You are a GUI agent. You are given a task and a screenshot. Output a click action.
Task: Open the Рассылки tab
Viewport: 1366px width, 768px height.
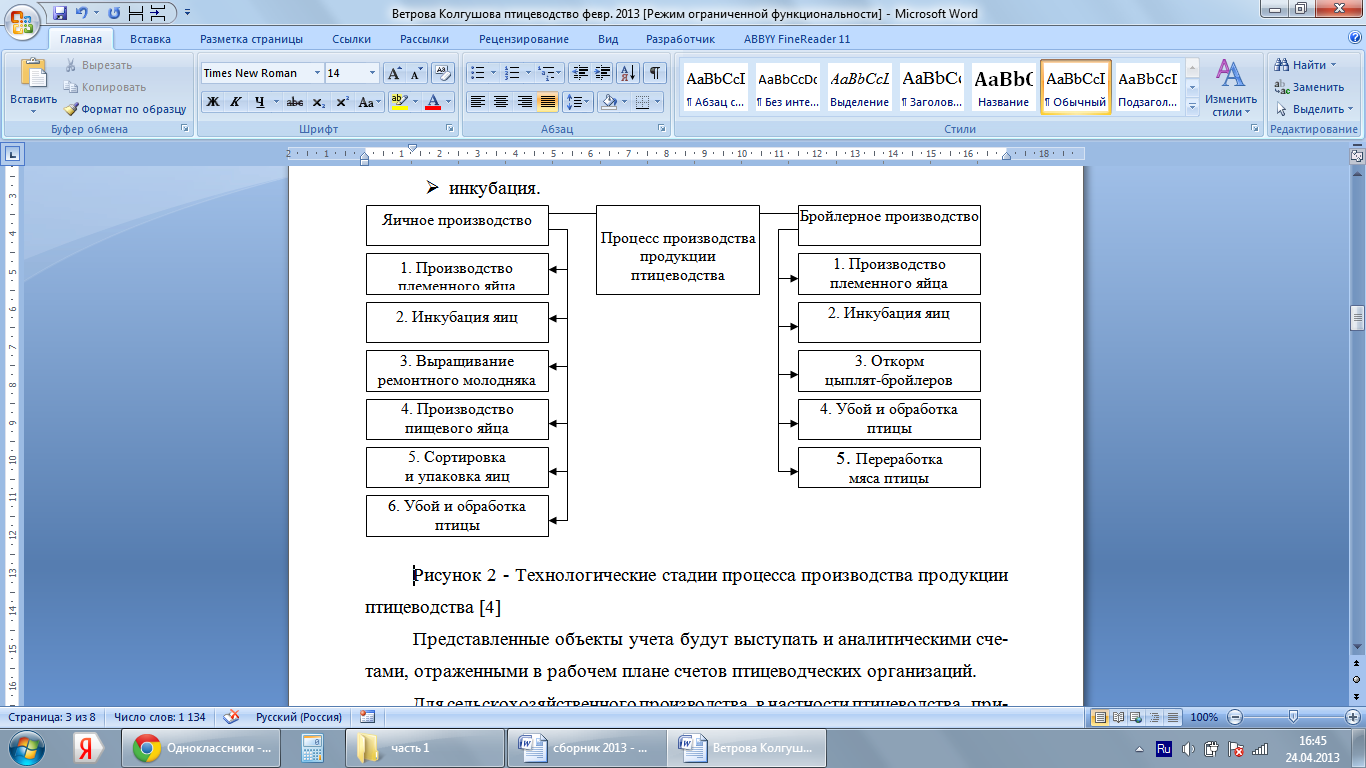tap(424, 39)
